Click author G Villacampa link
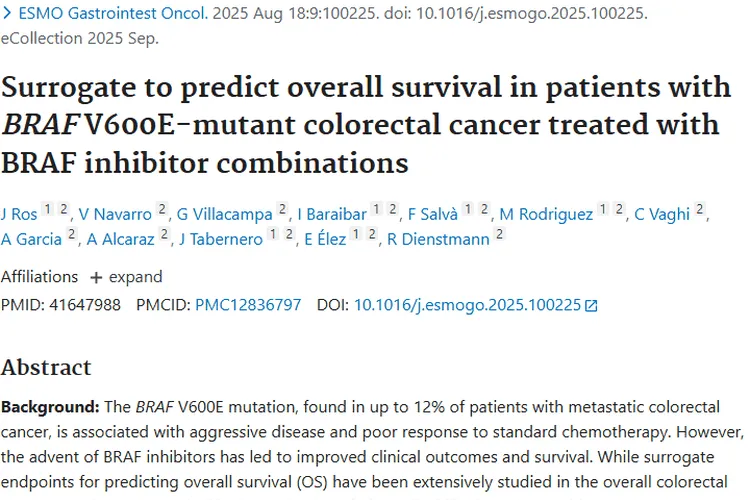Viewport: 750px width, 500px height. (225, 214)
